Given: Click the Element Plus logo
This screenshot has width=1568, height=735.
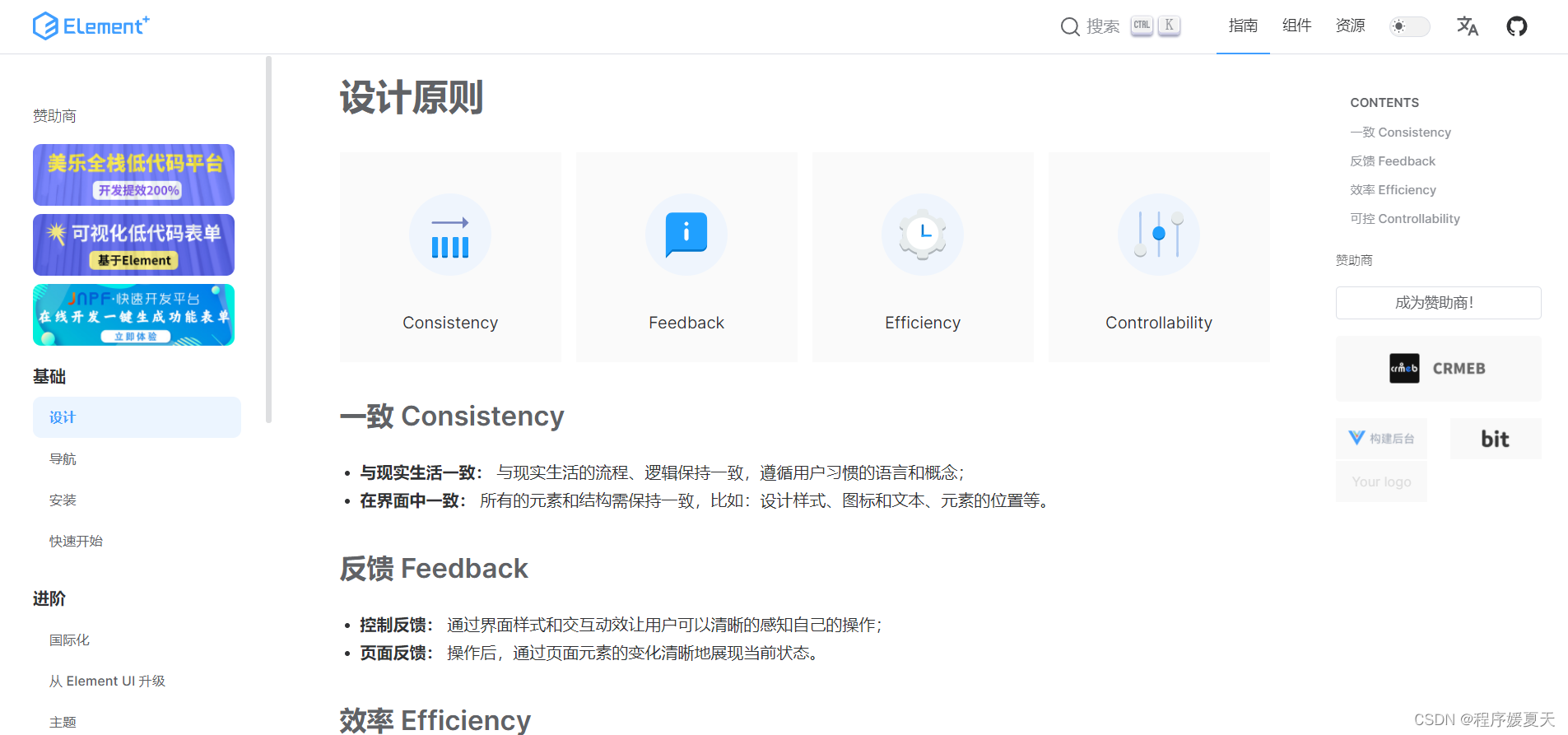Looking at the screenshot, I should point(91,26).
